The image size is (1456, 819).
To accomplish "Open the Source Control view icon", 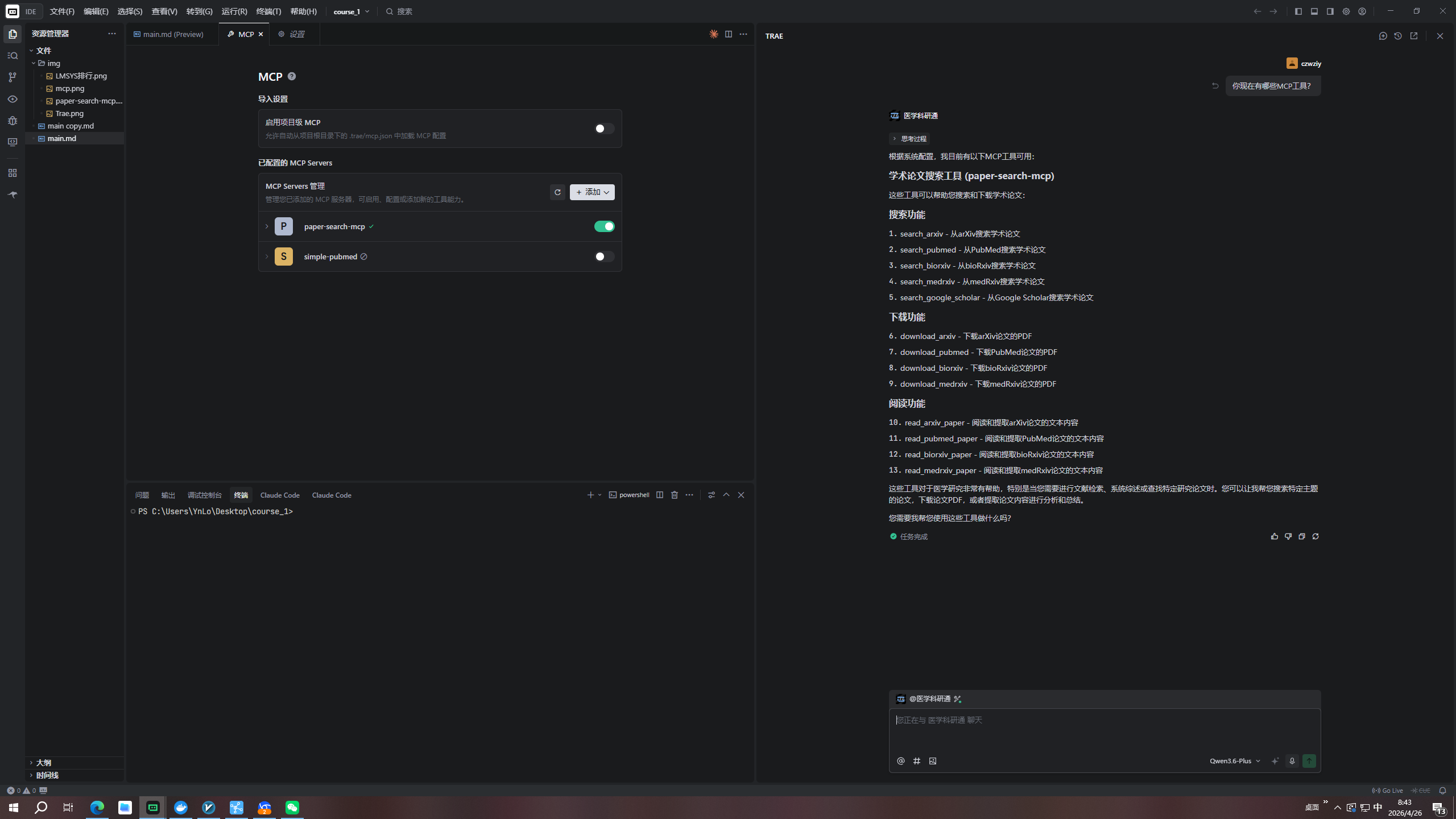I will (x=13, y=77).
